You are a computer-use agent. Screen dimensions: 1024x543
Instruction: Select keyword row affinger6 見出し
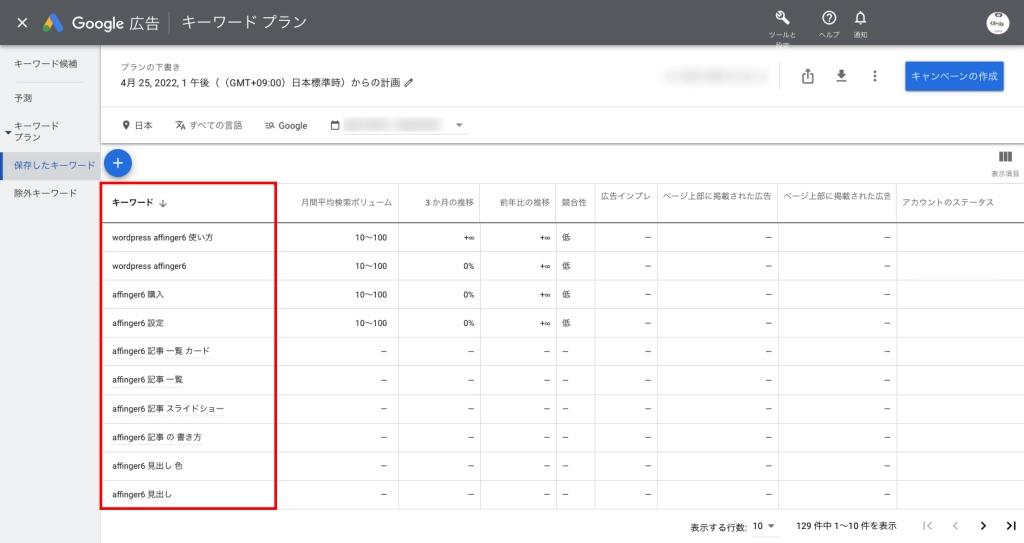142,495
